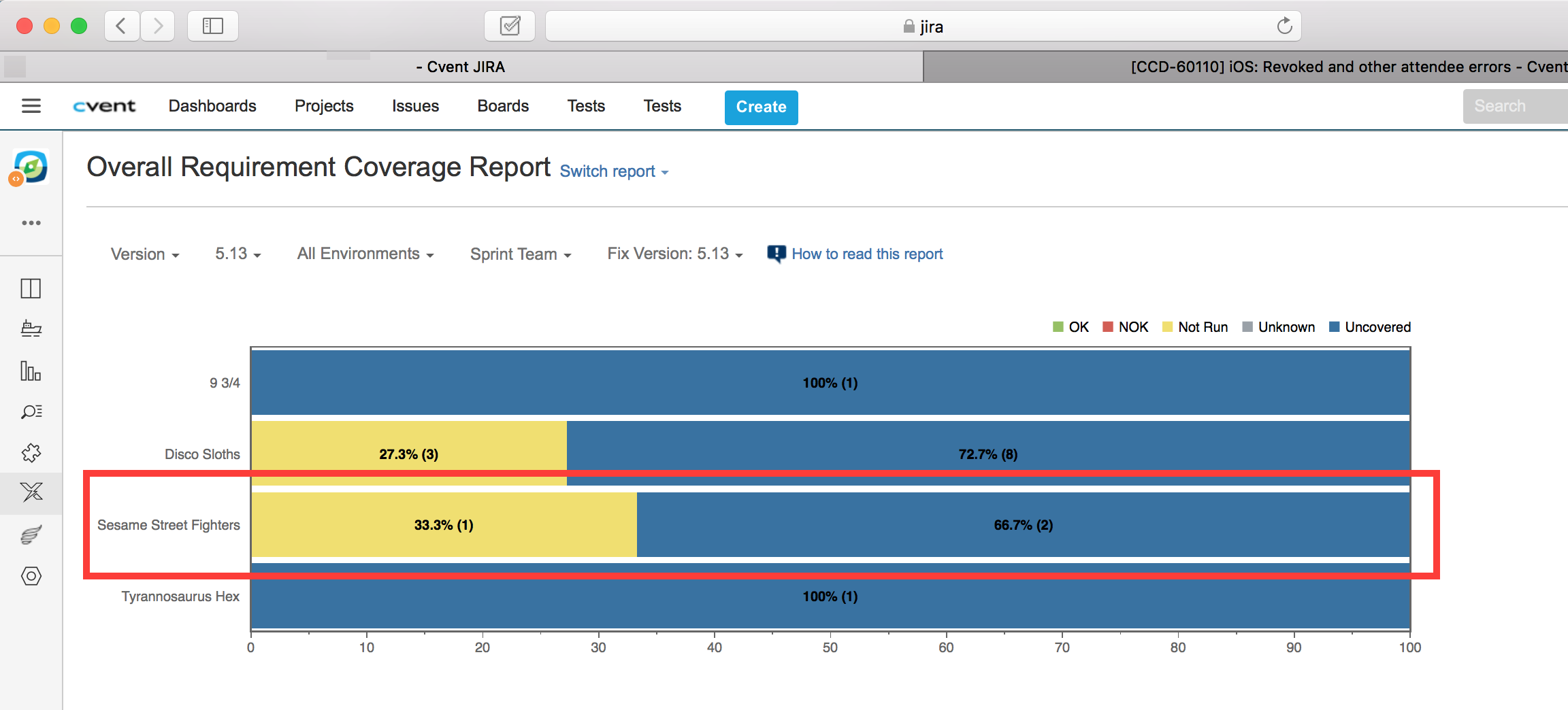Click the Reports bar chart sidebar icon
1568x710 pixels.
(31, 371)
